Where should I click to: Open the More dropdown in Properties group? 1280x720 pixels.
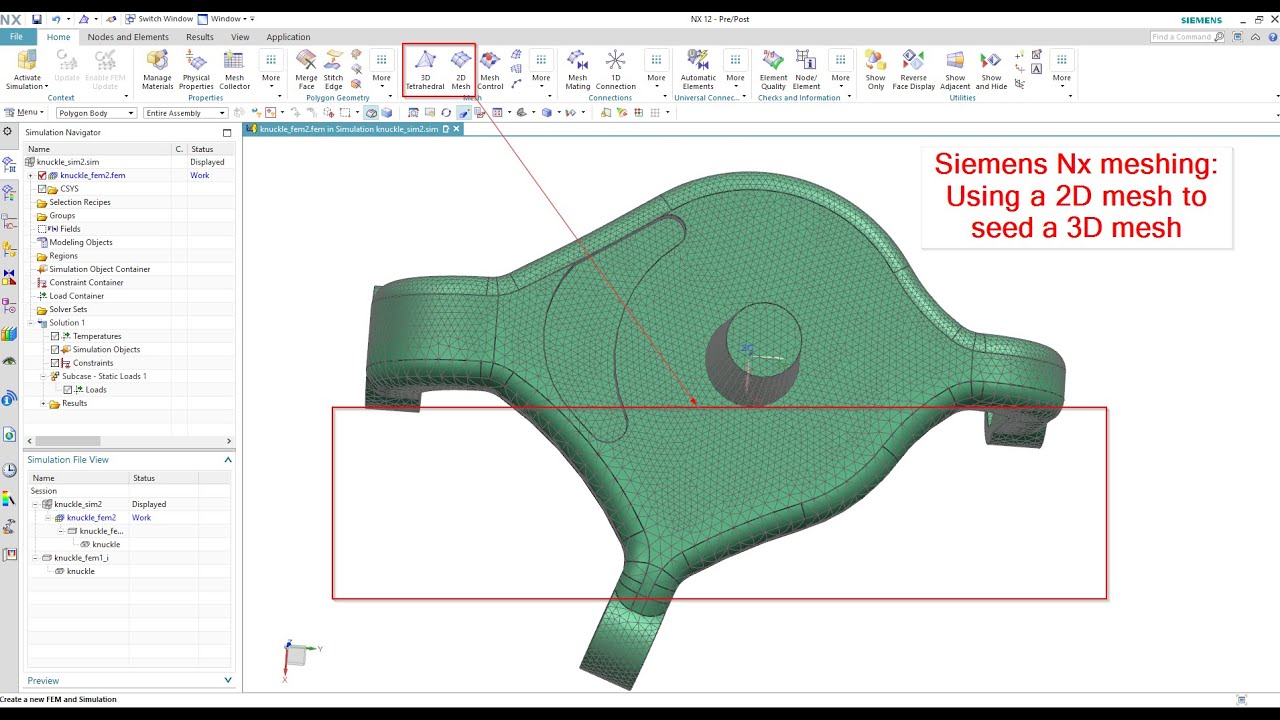(x=271, y=69)
